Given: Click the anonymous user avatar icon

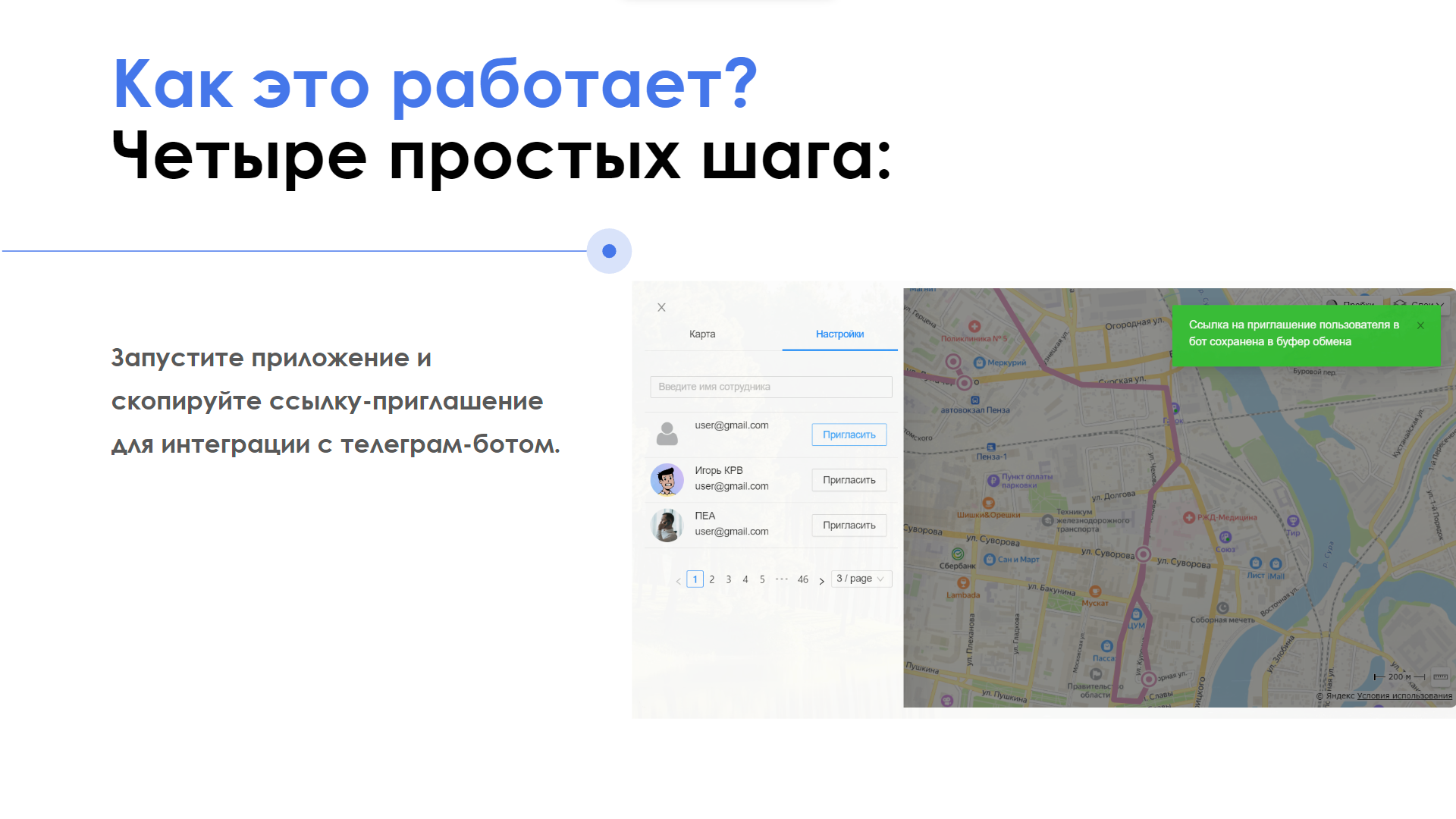Looking at the screenshot, I should click(x=666, y=434).
